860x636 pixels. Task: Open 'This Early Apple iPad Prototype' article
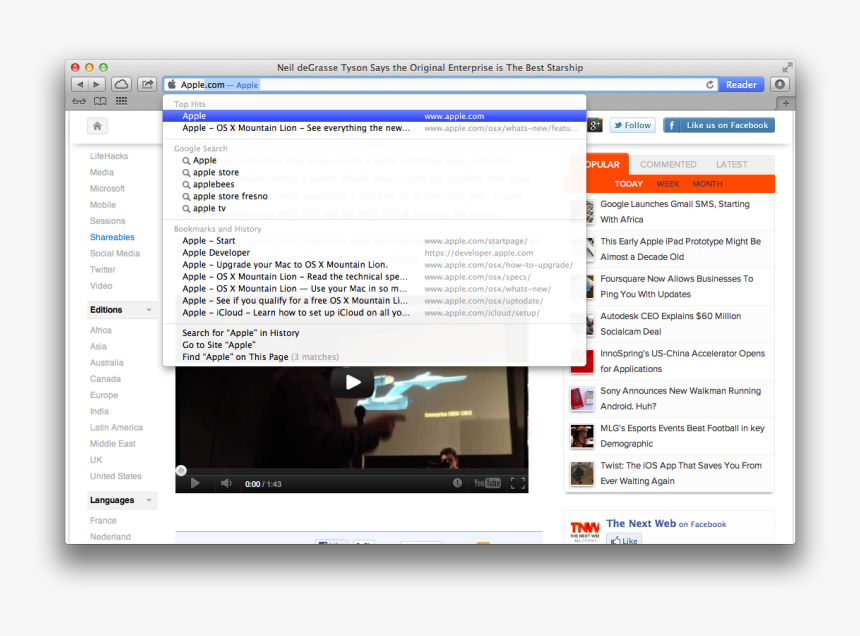click(680, 249)
